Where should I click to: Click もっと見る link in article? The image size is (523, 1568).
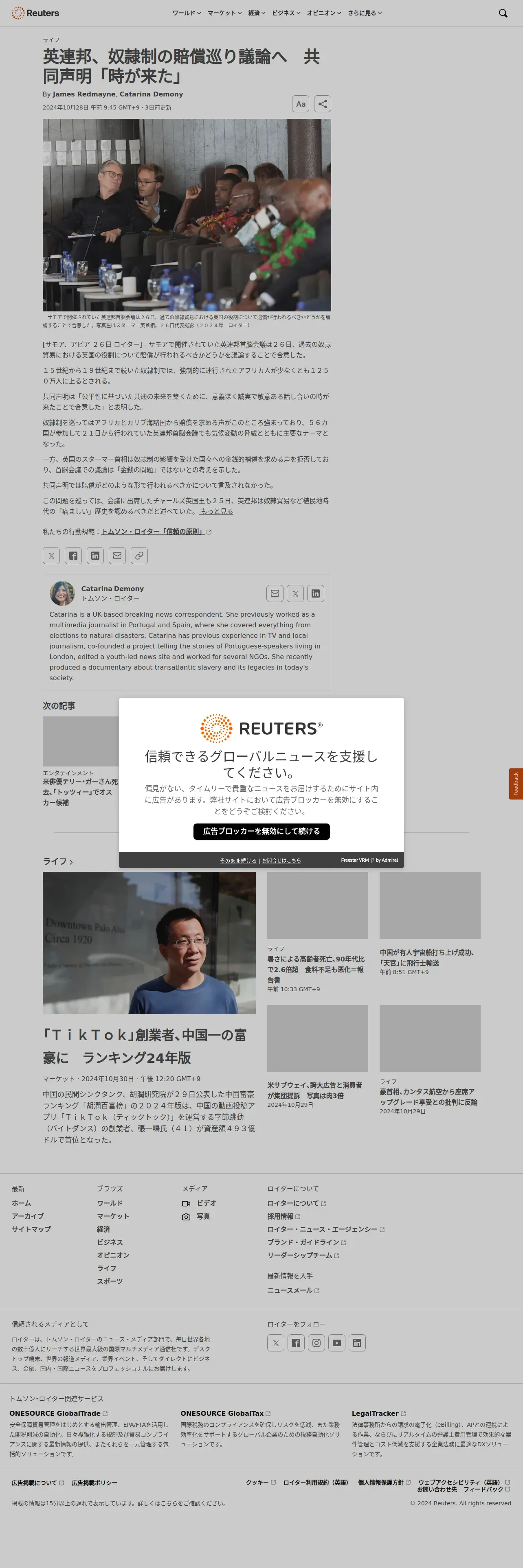[x=217, y=511]
